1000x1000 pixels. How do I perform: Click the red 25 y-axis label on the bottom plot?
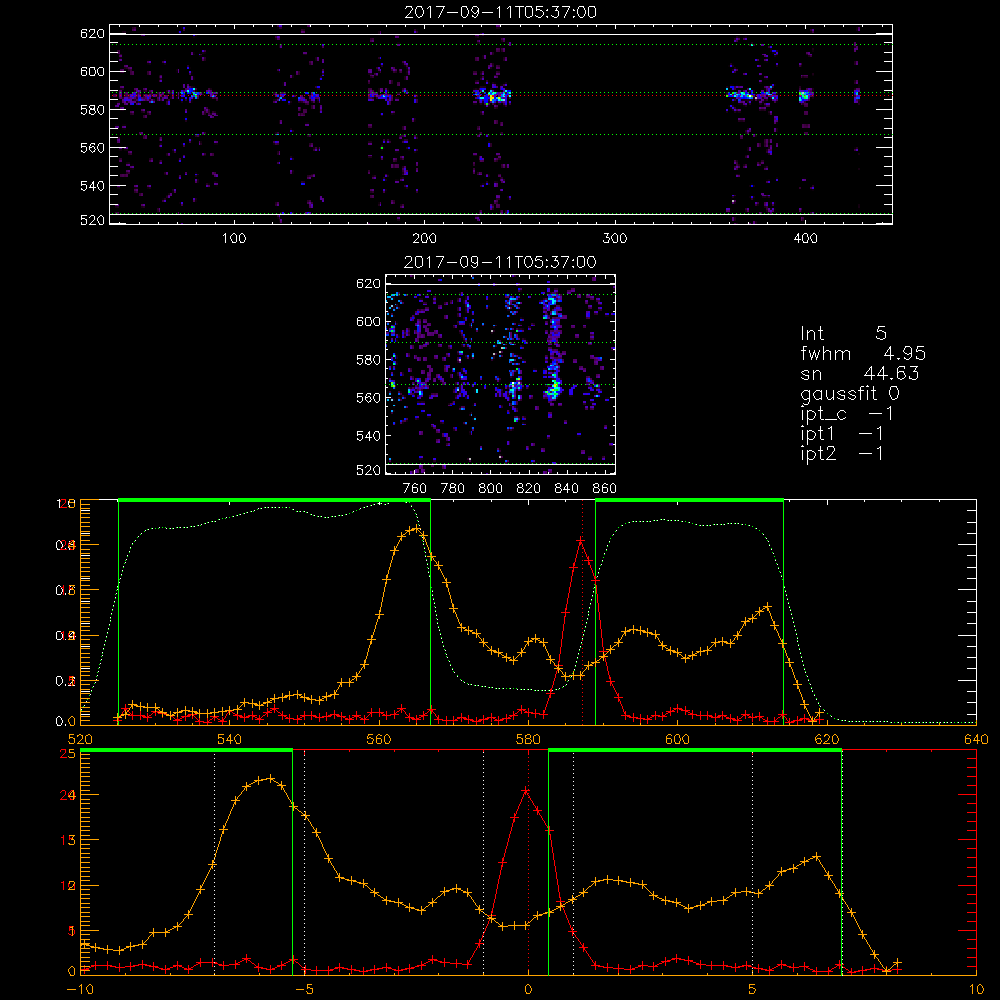click(x=68, y=754)
